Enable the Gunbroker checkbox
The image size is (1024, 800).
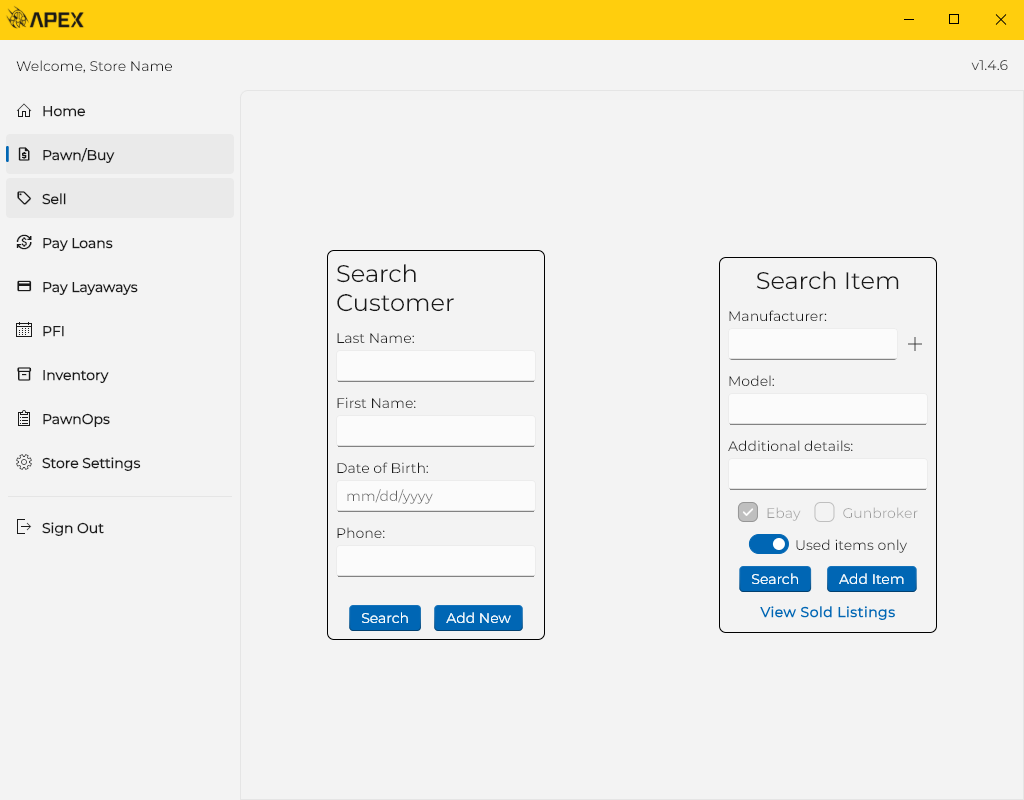pyautogui.click(x=824, y=513)
